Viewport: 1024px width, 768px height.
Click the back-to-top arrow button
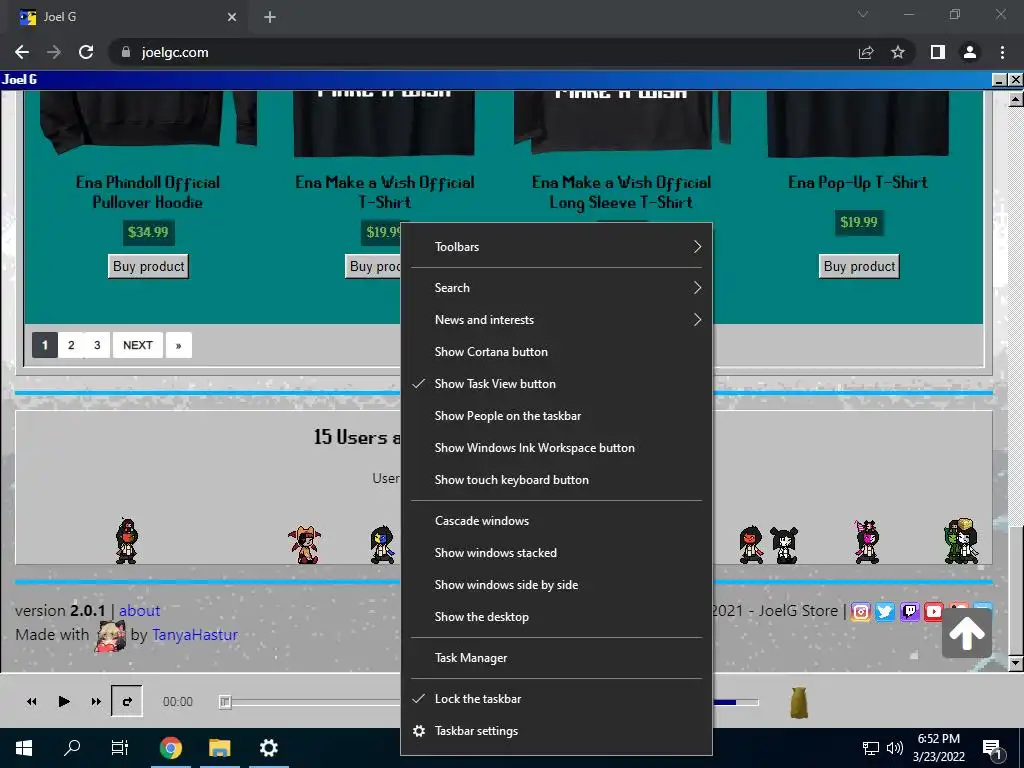[x=967, y=632]
